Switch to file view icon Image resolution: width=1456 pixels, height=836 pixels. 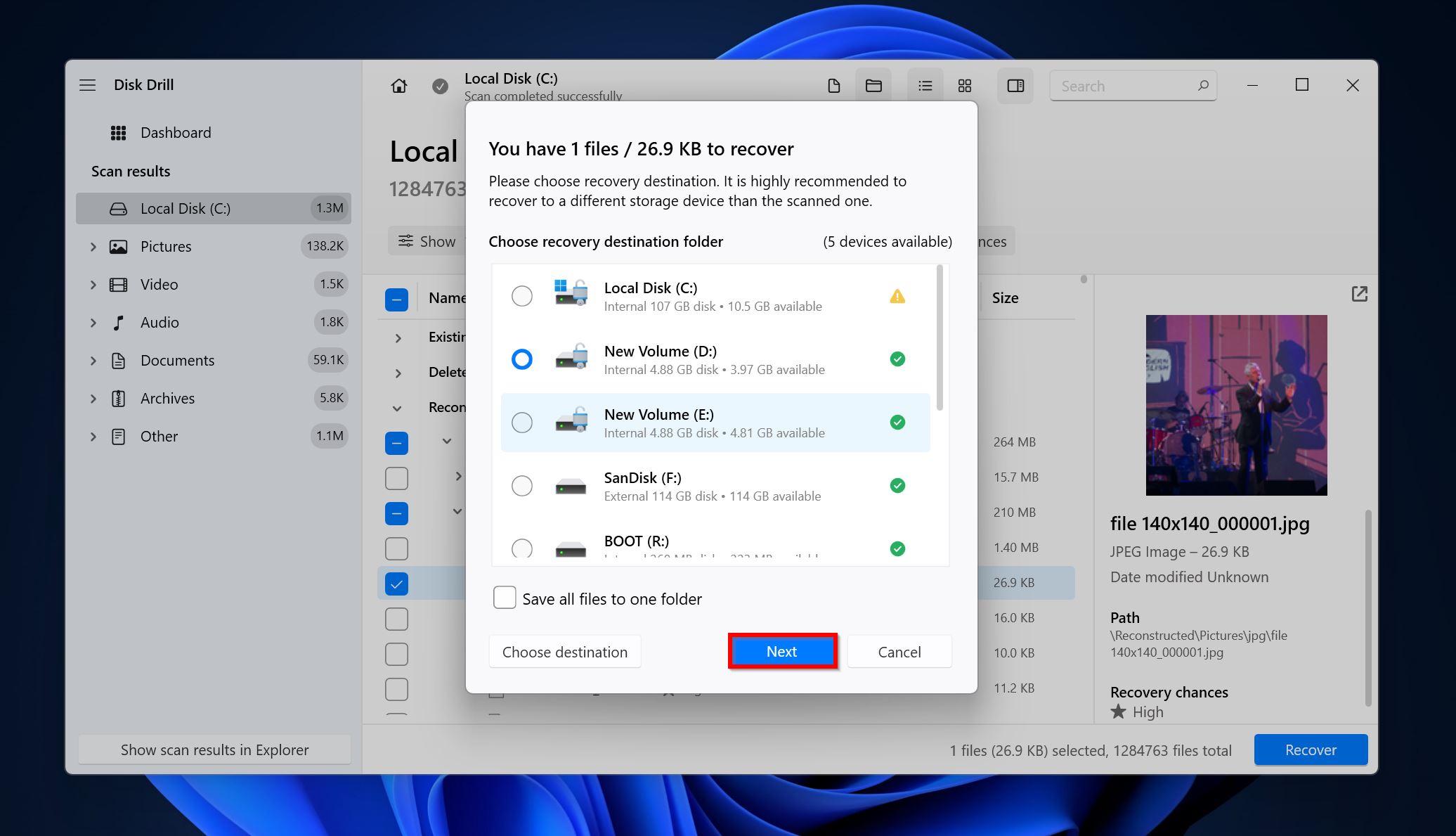point(833,86)
